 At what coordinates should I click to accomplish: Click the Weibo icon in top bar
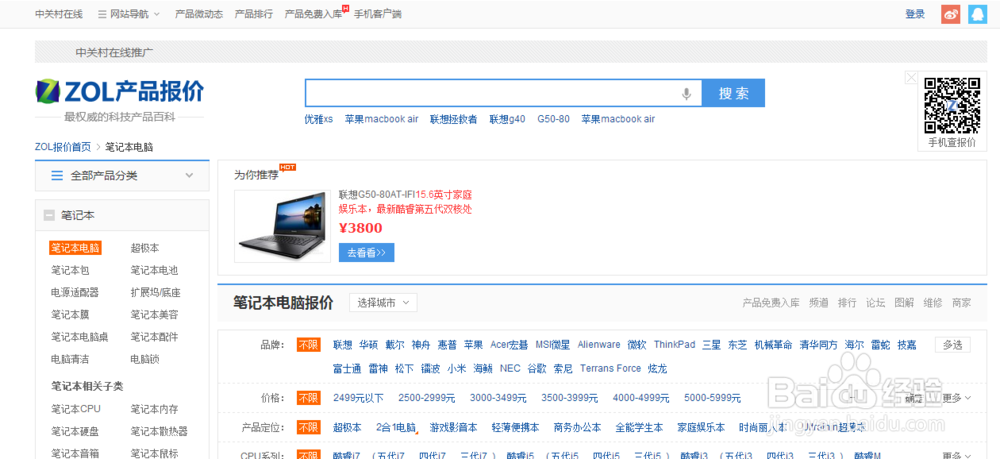point(950,14)
